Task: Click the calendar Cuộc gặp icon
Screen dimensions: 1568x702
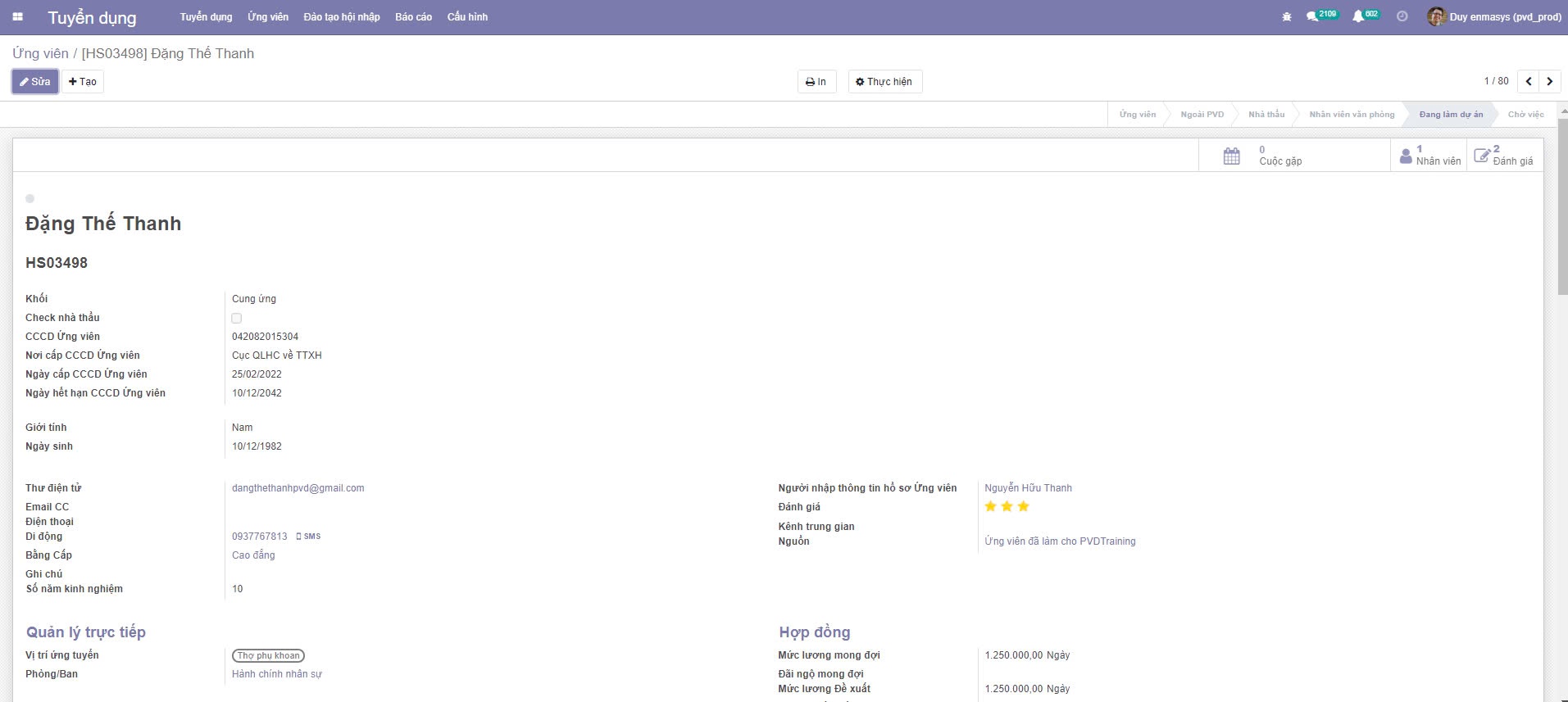Action: coord(1231,156)
